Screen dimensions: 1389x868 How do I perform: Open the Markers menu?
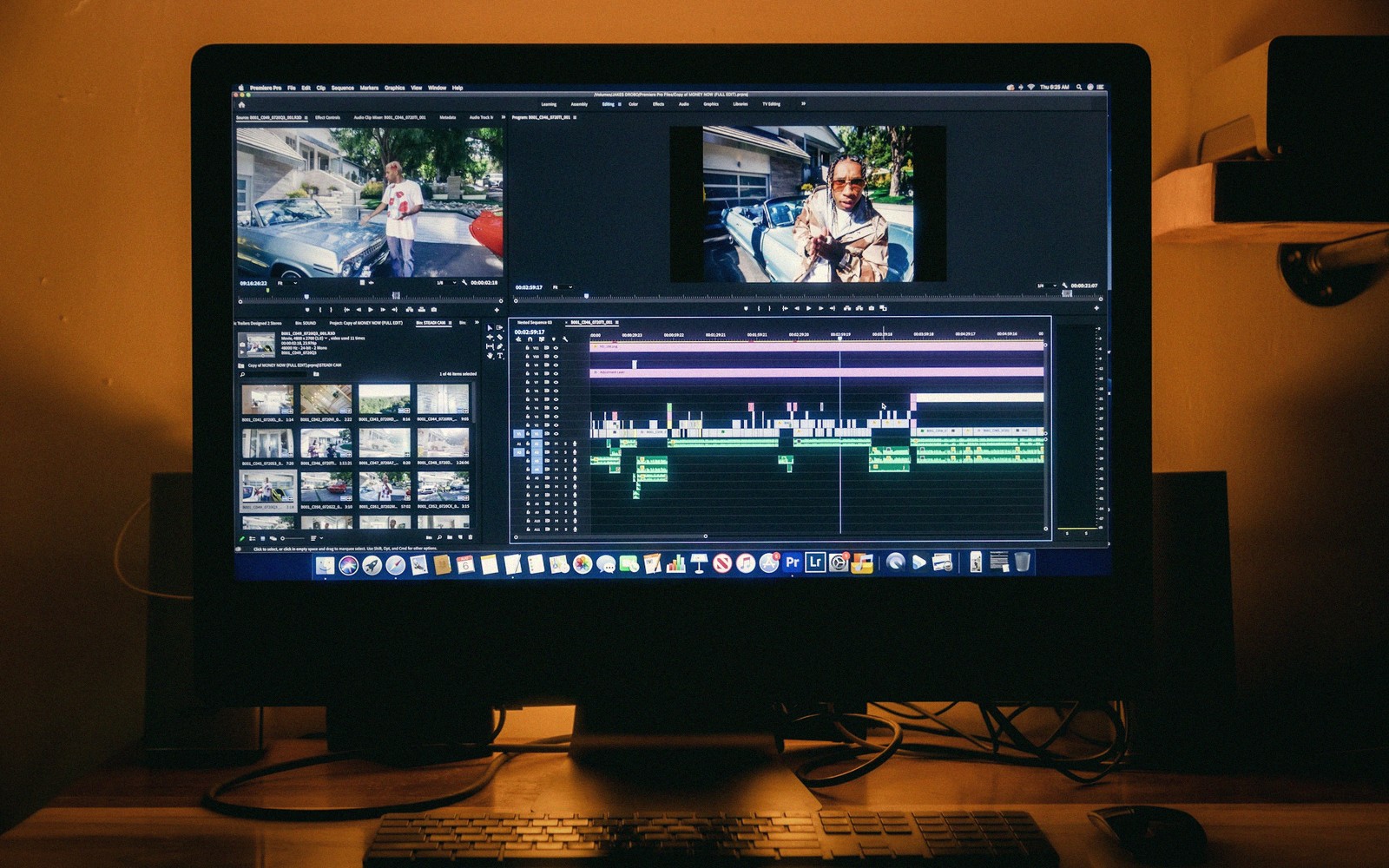coord(369,88)
